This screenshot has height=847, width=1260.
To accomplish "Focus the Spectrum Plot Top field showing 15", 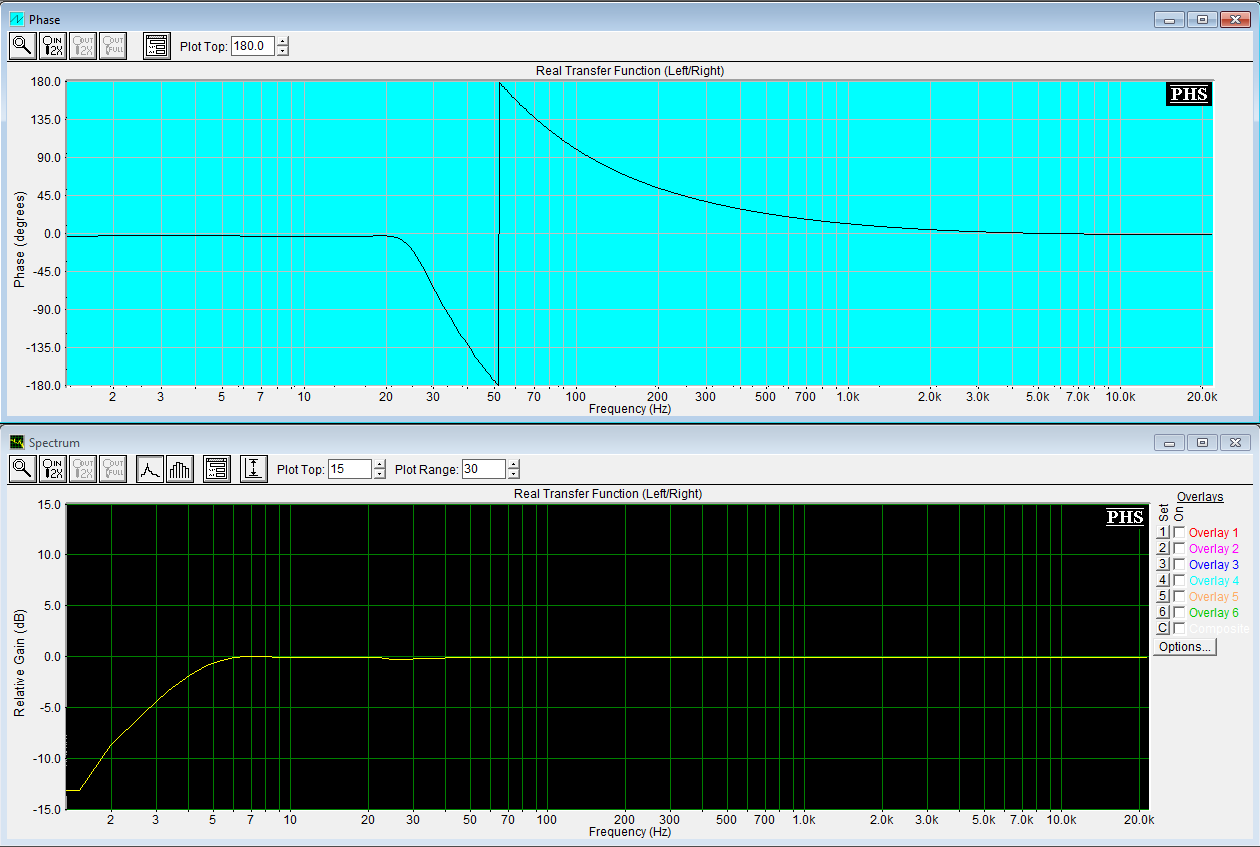I will point(350,469).
